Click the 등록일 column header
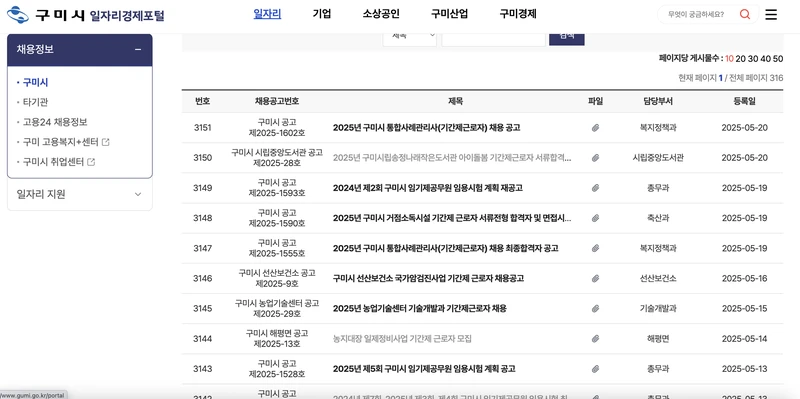This screenshot has height=399, width=800. pos(744,101)
